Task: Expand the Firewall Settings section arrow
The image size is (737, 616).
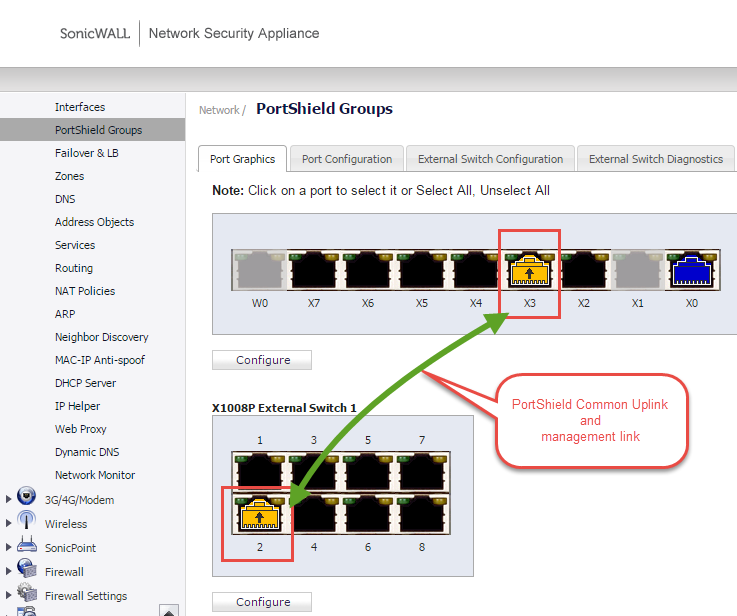Action: [9, 596]
